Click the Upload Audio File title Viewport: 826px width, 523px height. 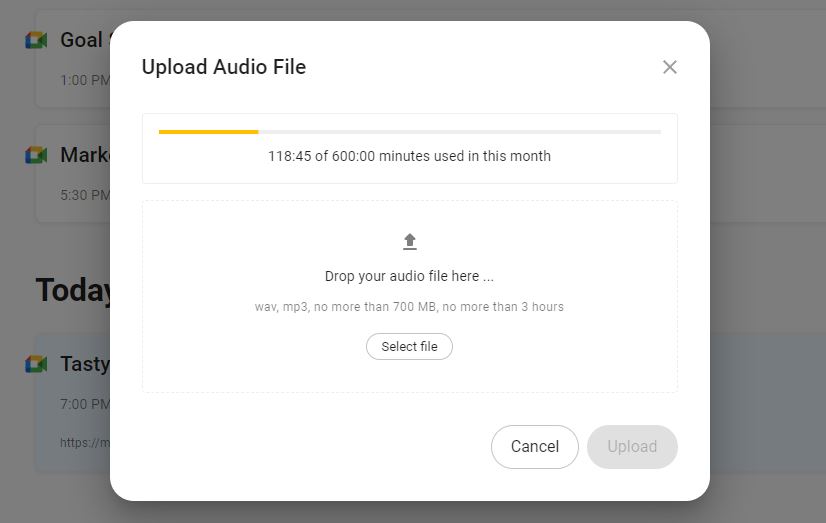click(x=224, y=67)
